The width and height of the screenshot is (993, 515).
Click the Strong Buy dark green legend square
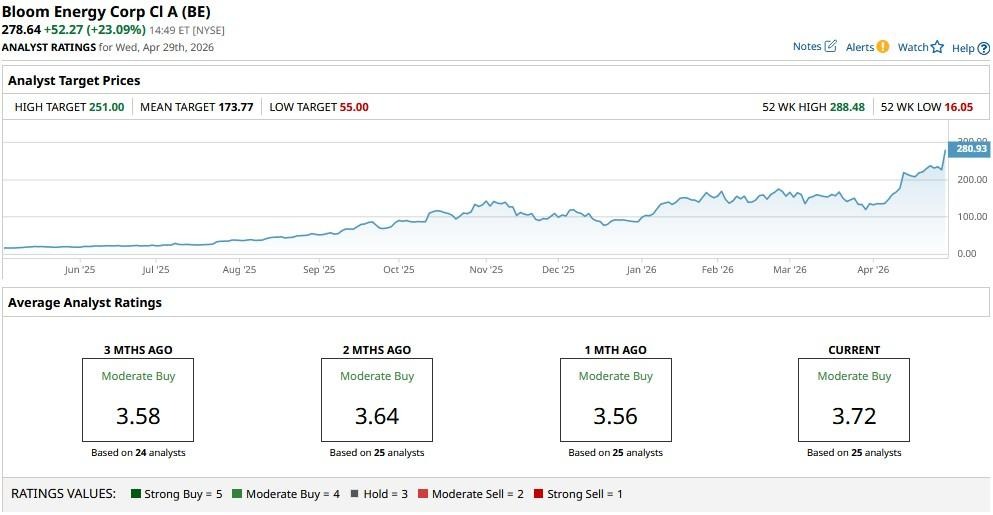pyautogui.click(x=137, y=494)
